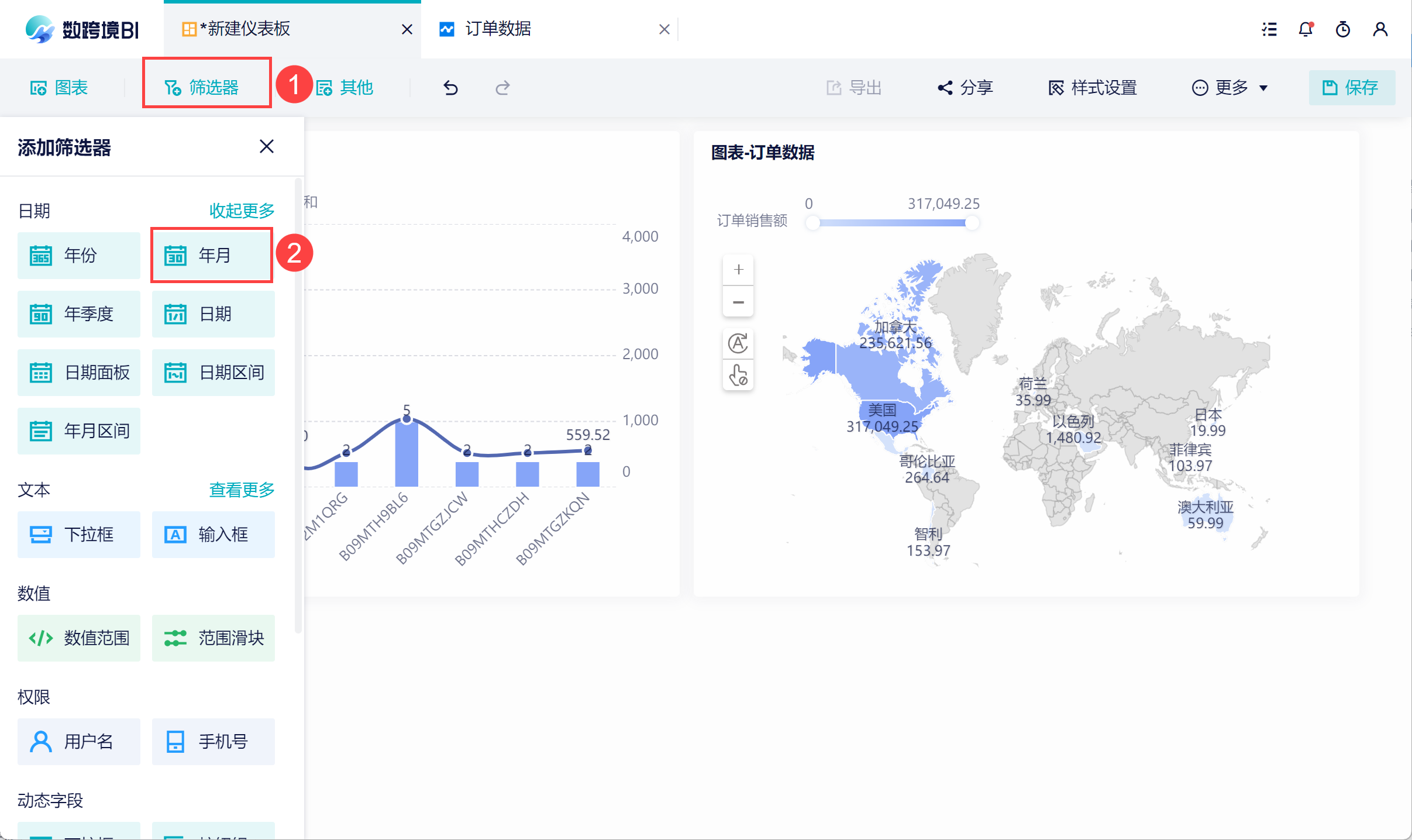The image size is (1412, 840).
Task: Click the map reset view icon
Action: click(738, 343)
